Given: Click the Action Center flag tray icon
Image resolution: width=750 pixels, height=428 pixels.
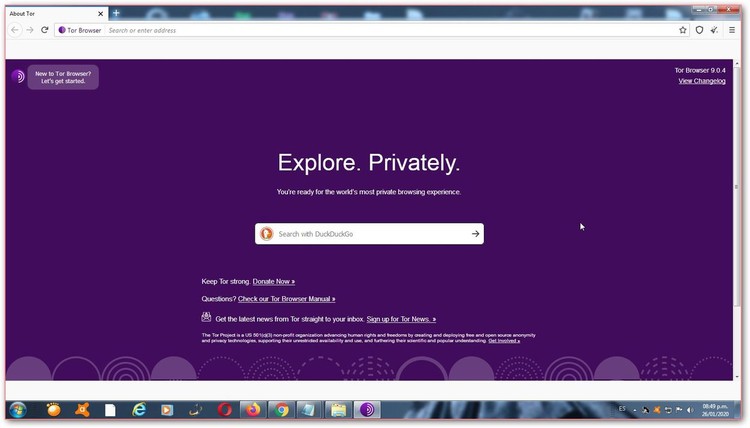Looking at the screenshot, I should click(x=679, y=410).
